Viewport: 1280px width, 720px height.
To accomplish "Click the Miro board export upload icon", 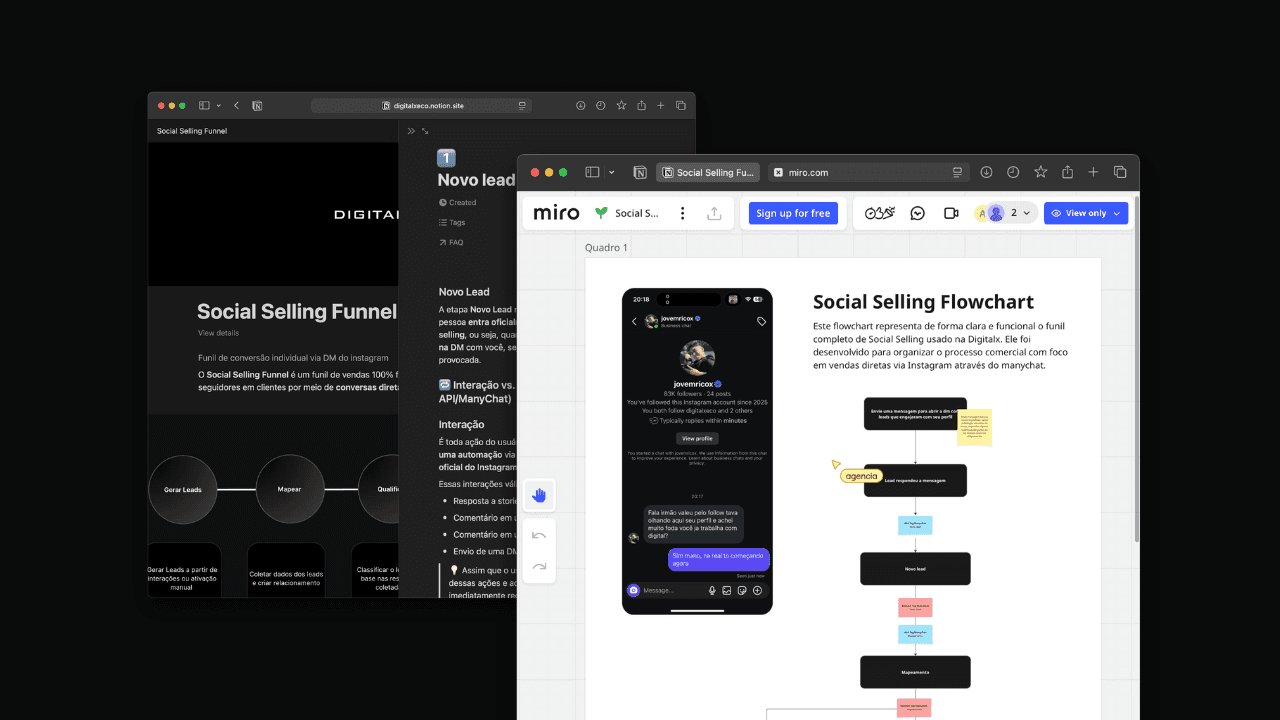I will coord(714,213).
